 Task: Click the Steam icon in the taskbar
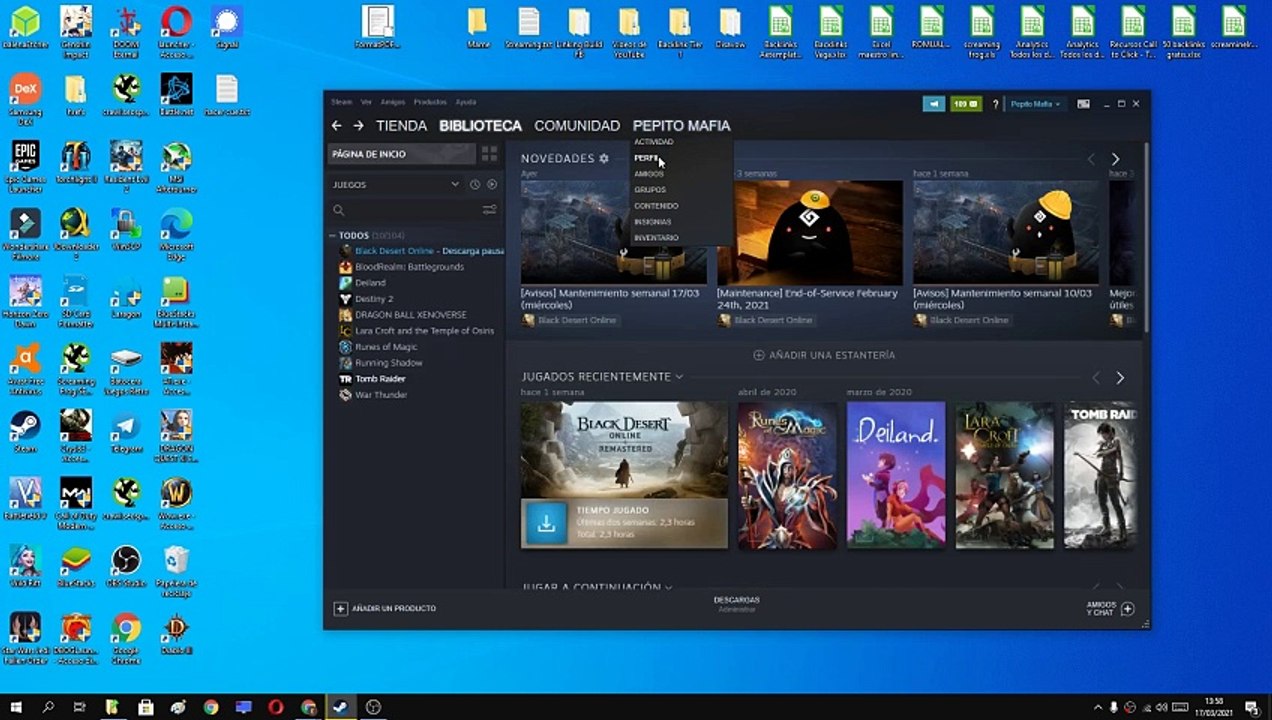pyautogui.click(x=340, y=707)
